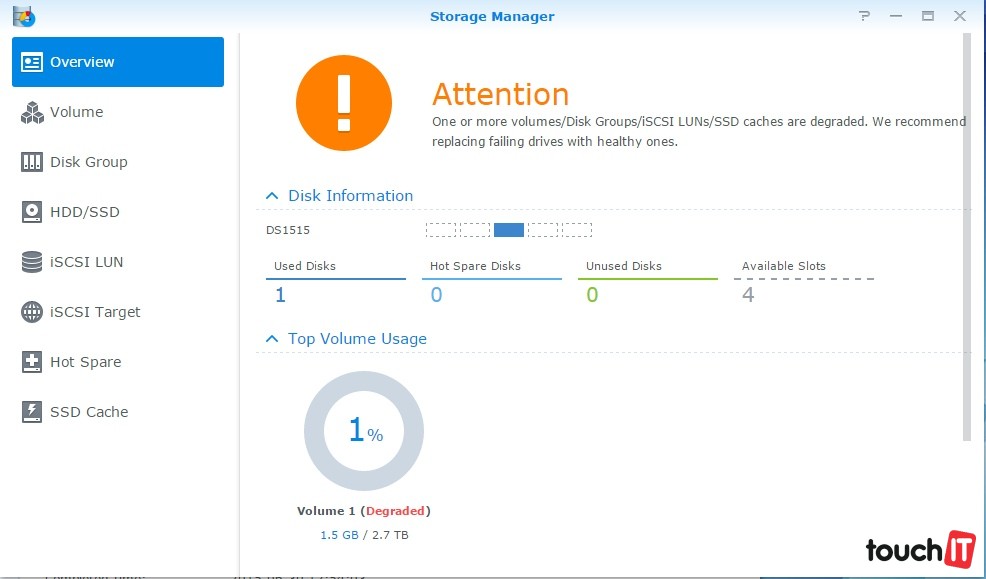Click the Hot Spare plus icon
Screen dimensions: 986x579
[32, 362]
